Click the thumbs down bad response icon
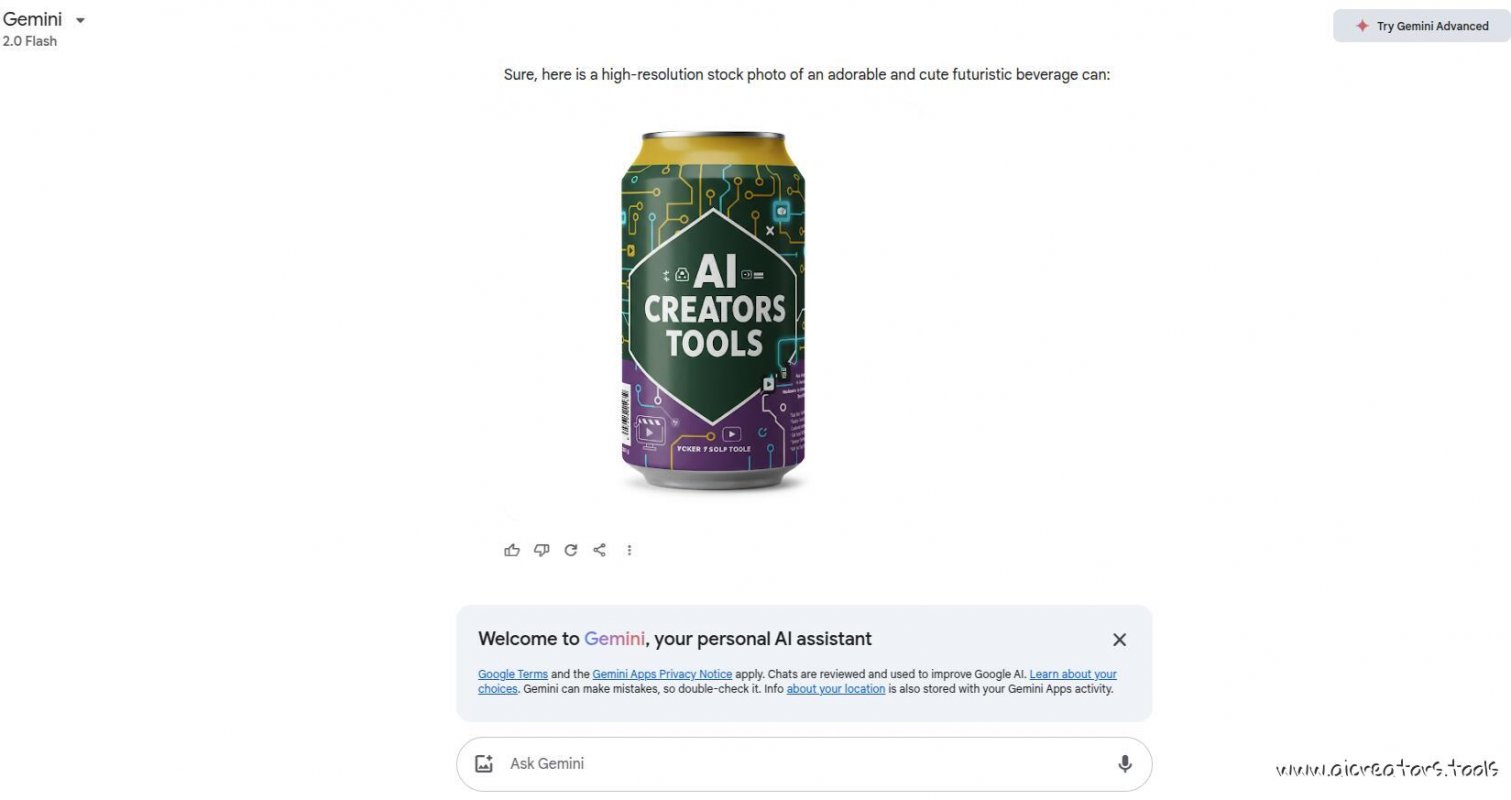Image resolution: width=1511 pixels, height=800 pixels. [541, 550]
